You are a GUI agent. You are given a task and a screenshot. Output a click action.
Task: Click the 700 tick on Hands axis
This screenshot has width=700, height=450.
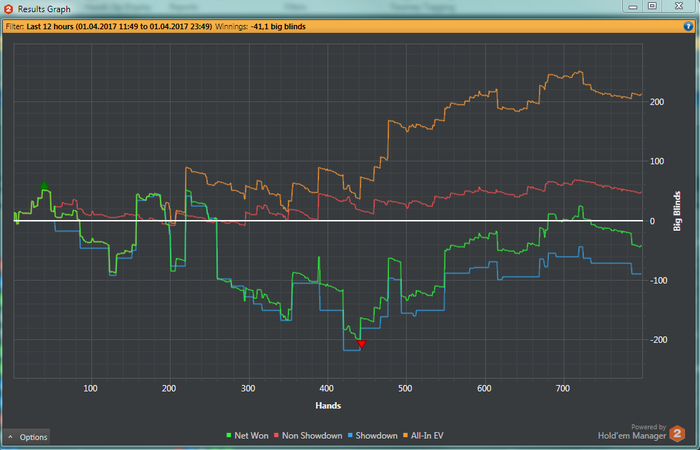[x=563, y=388]
